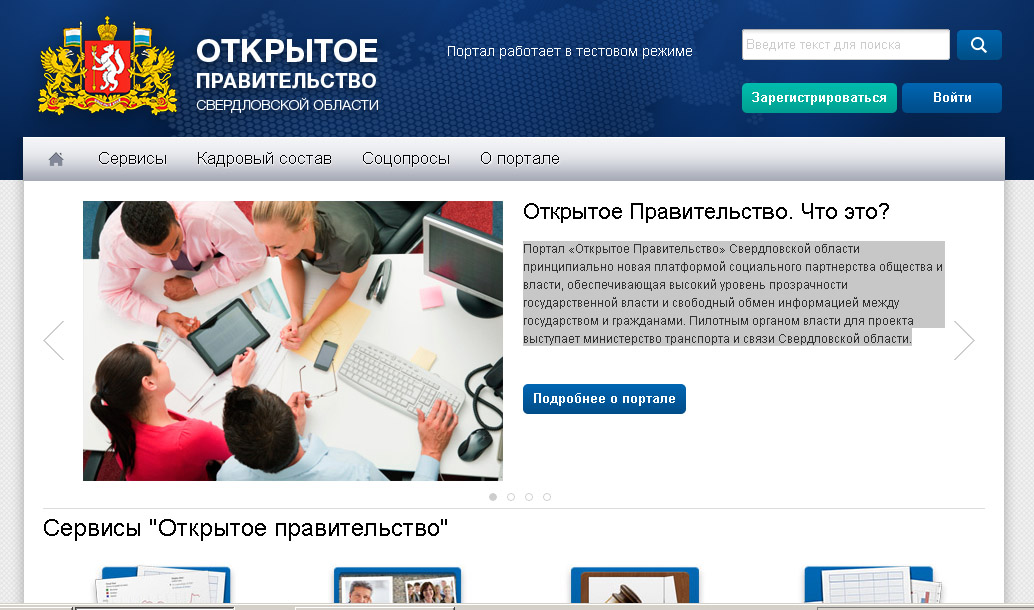Click the magnifier search button
This screenshot has height=610, width=1034.
pos(979,45)
